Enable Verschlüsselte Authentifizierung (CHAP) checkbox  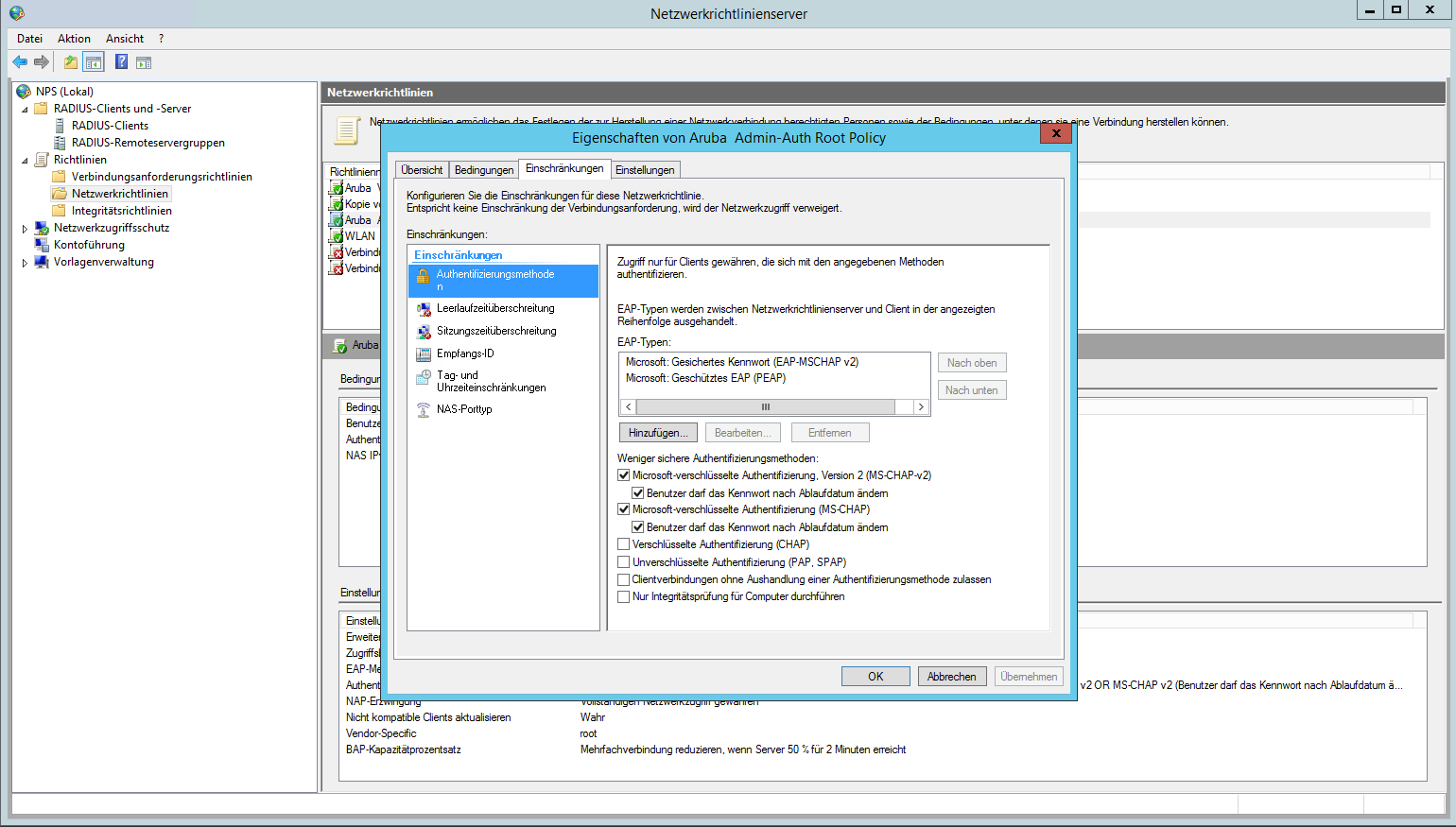624,544
